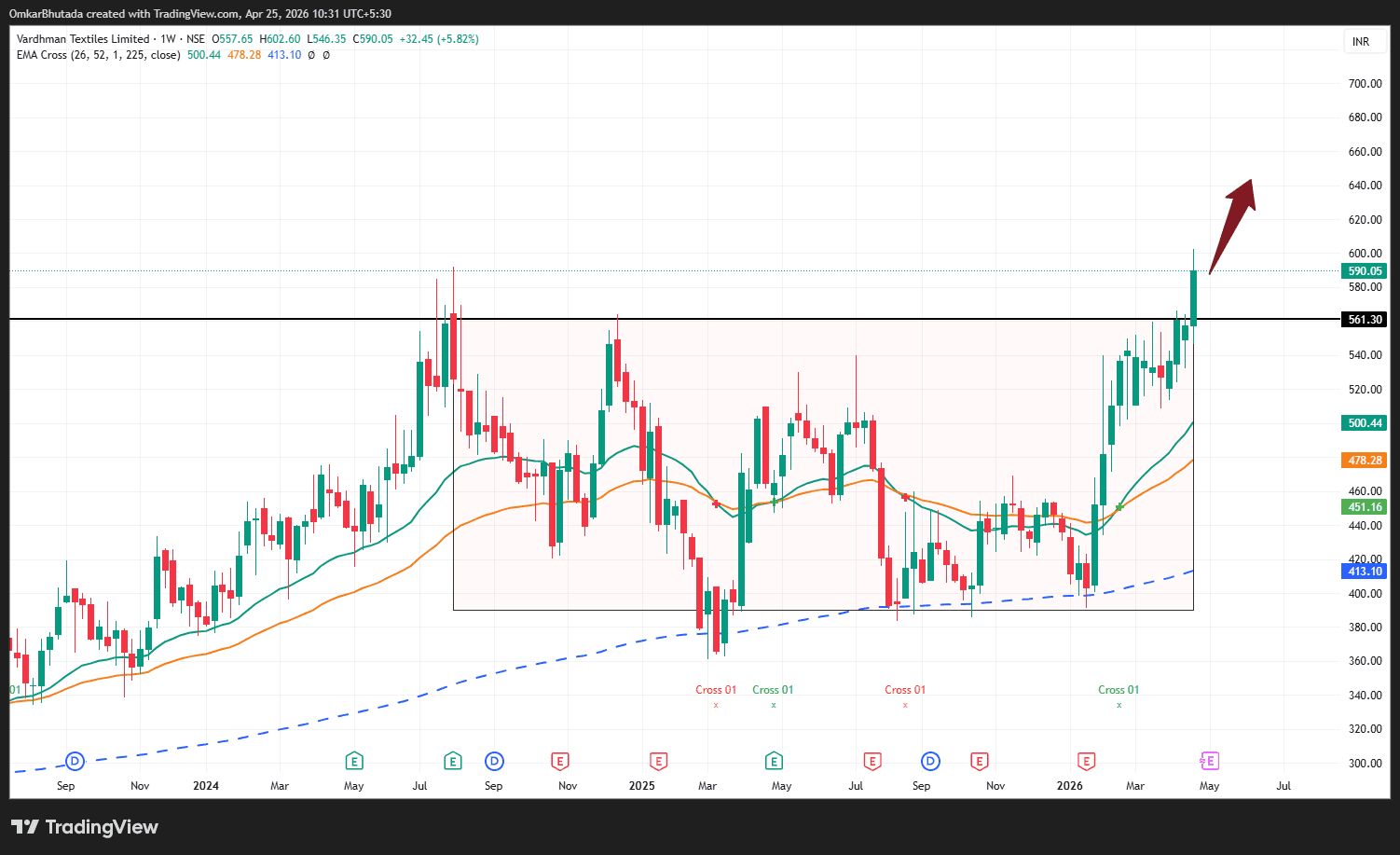Select the green 451.16 price axis label
Screen dimensions: 1400x855
point(1365,507)
